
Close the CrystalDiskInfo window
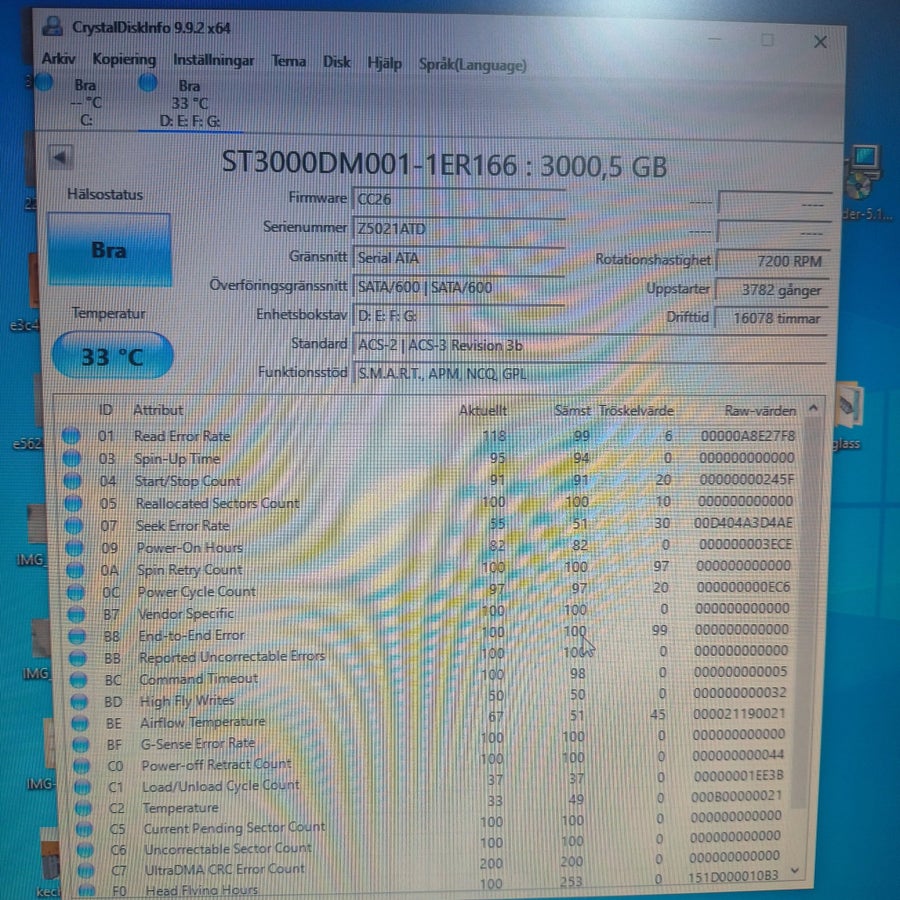pos(820,41)
